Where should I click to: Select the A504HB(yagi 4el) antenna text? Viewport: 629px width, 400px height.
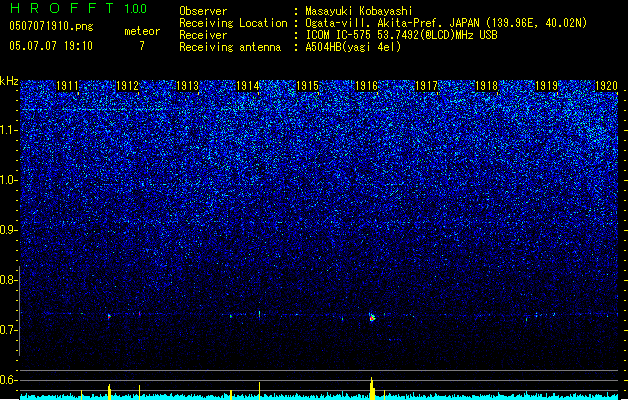[353, 47]
